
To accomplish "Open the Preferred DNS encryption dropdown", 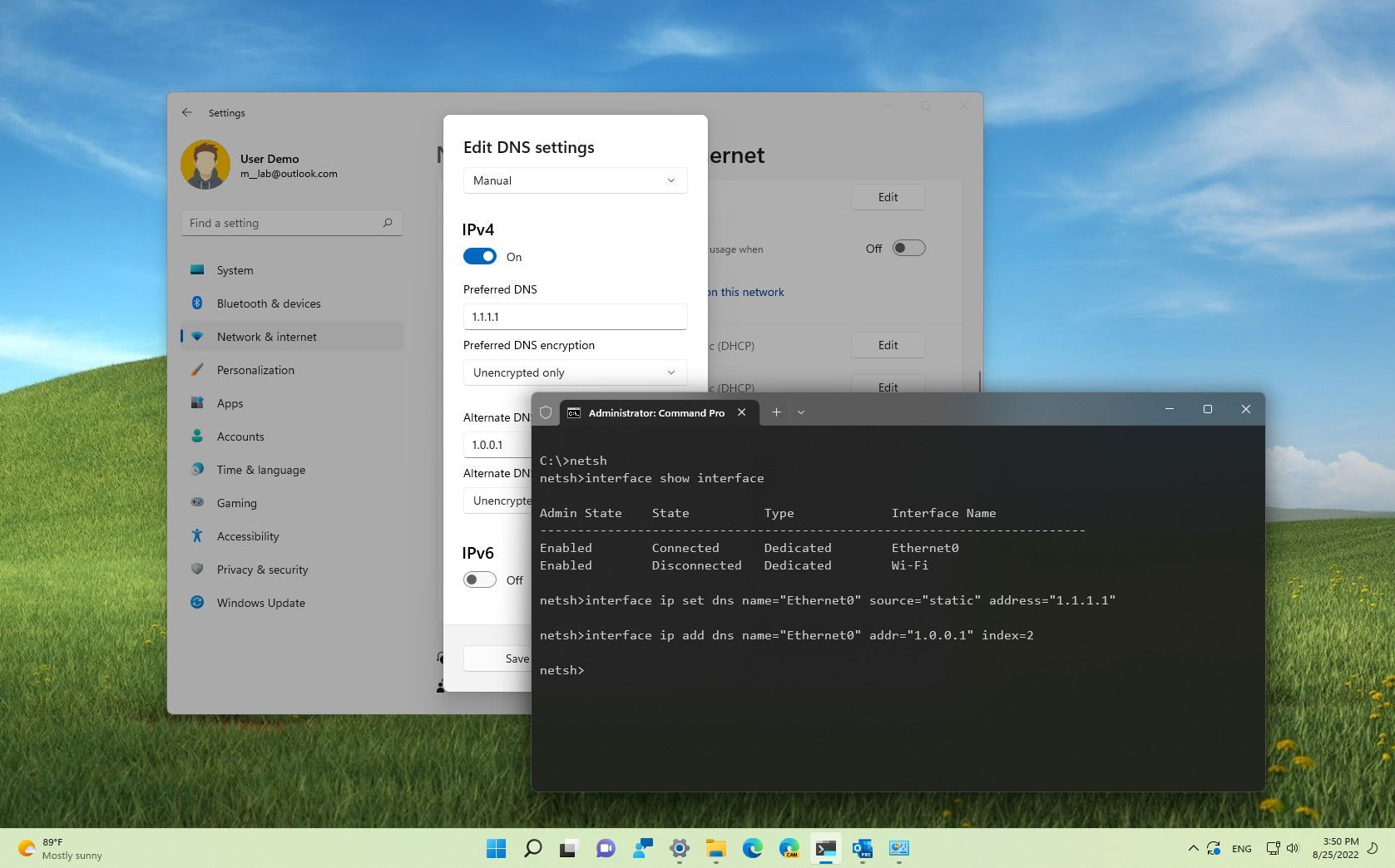I will pos(575,372).
